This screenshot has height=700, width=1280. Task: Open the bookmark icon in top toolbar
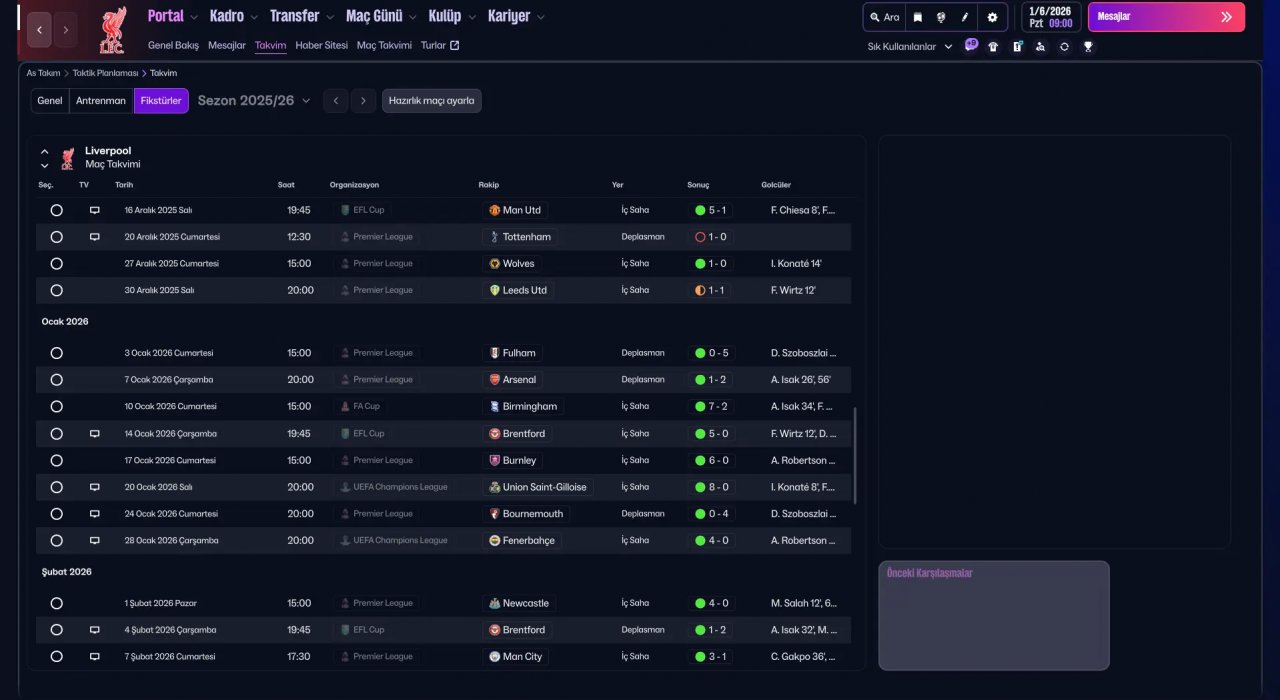917,17
